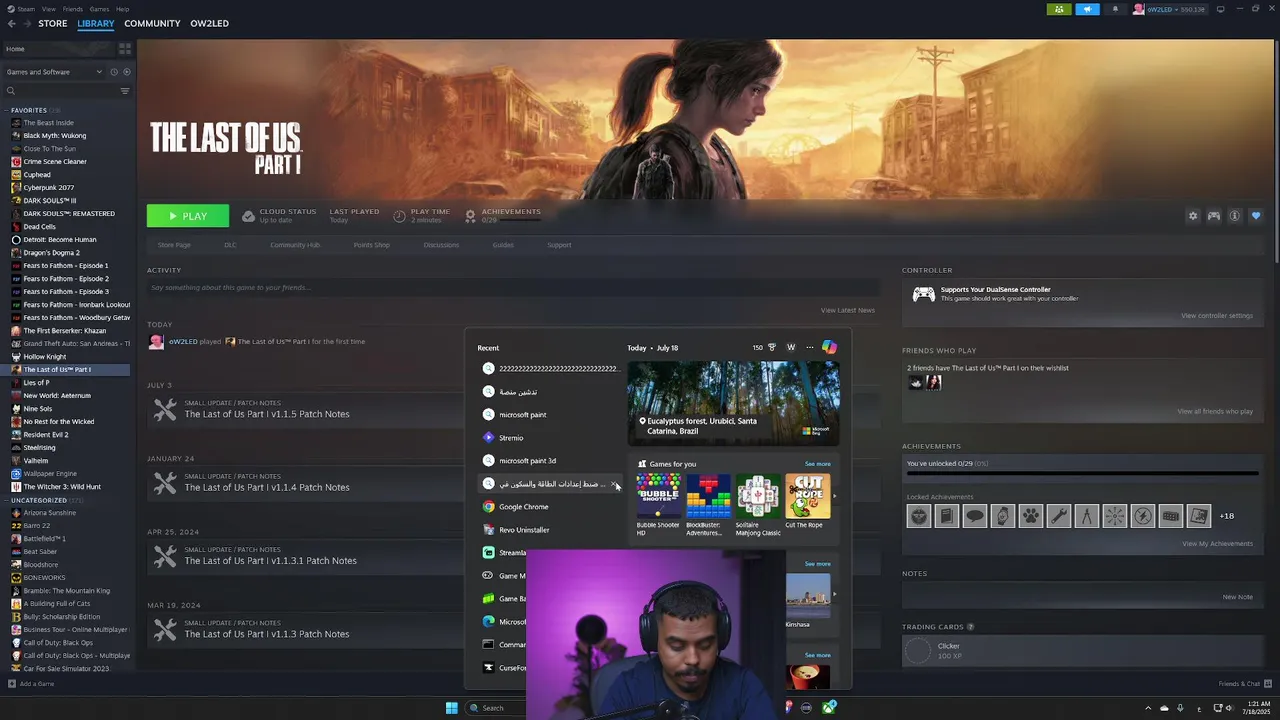Open the Guides link

pyautogui.click(x=503, y=245)
